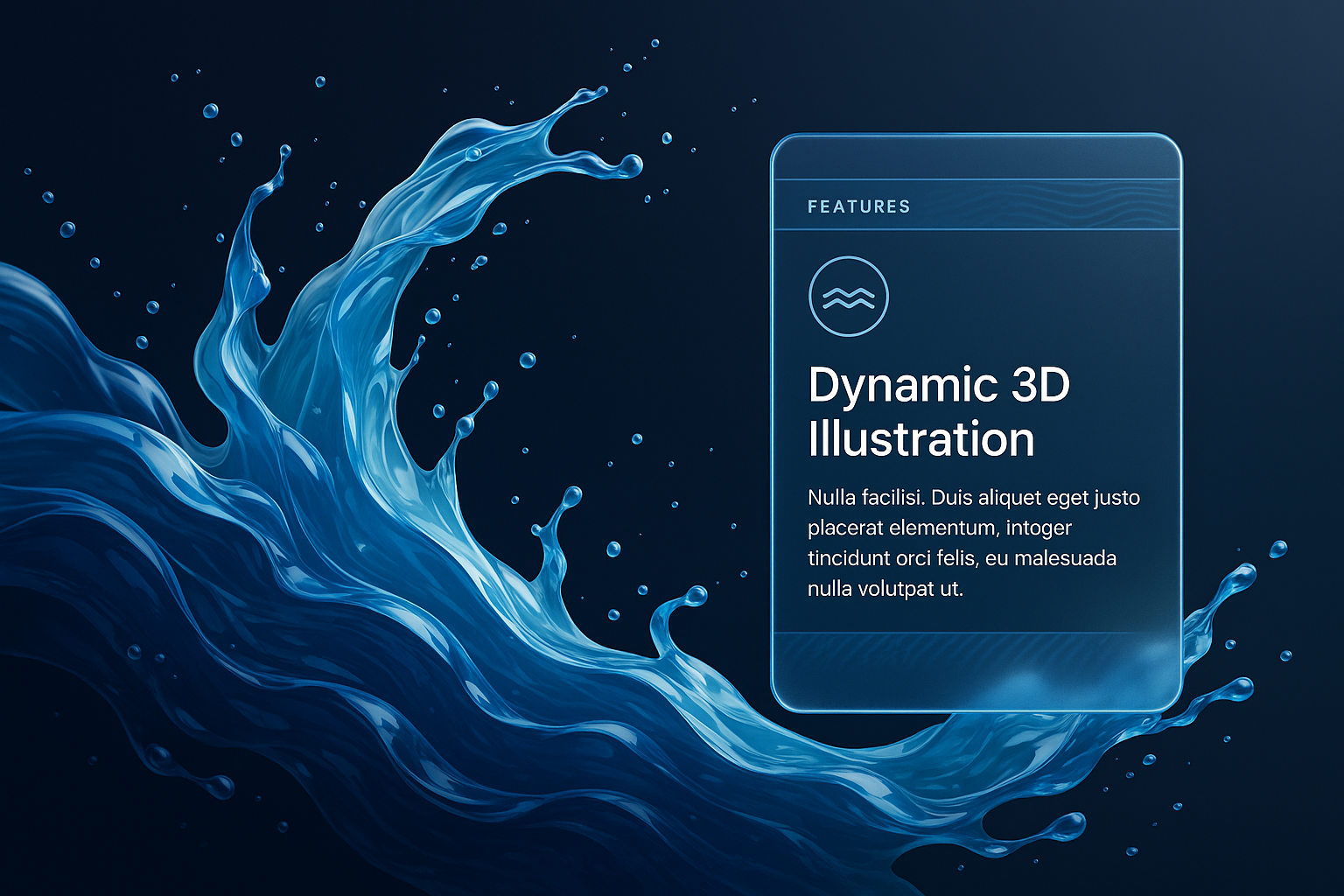The height and width of the screenshot is (896, 1344).
Task: Click the wave icon inside the circle
Action: (848, 297)
